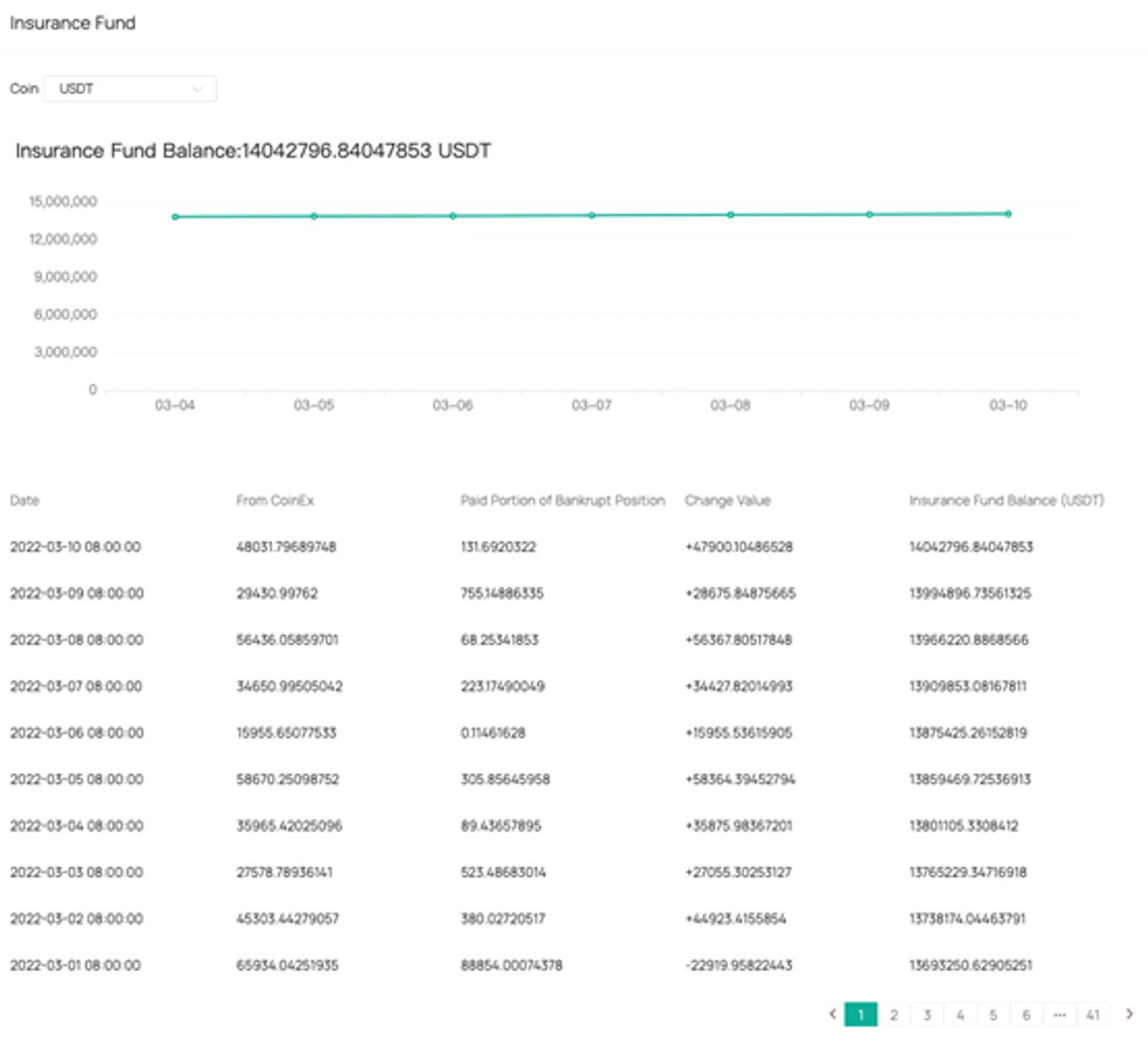This screenshot has height=1043, width=1148.
Task: Click the pagination ellipsis to skip pages
Action: (x=1060, y=1014)
